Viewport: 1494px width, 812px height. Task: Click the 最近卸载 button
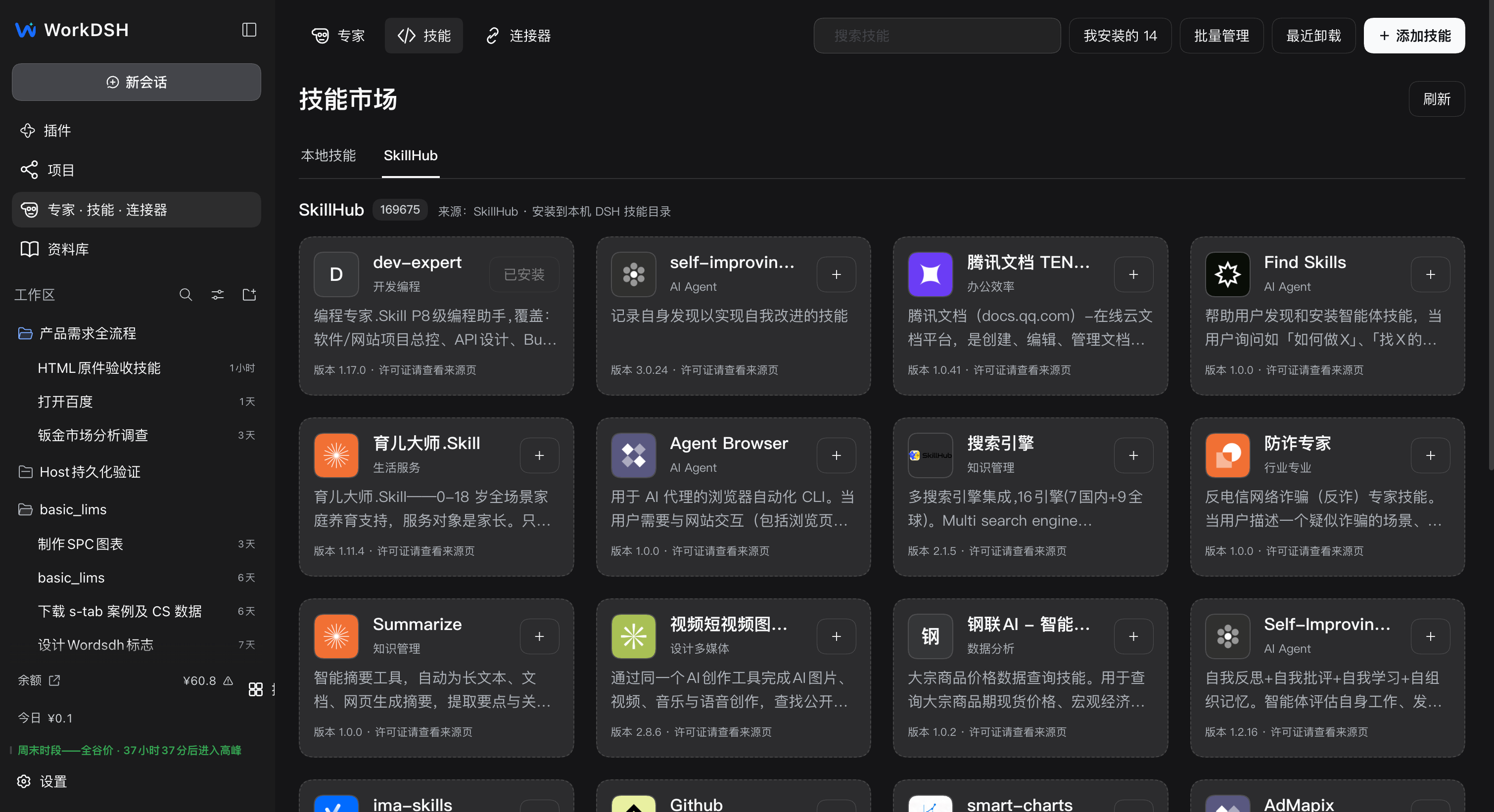(1313, 35)
